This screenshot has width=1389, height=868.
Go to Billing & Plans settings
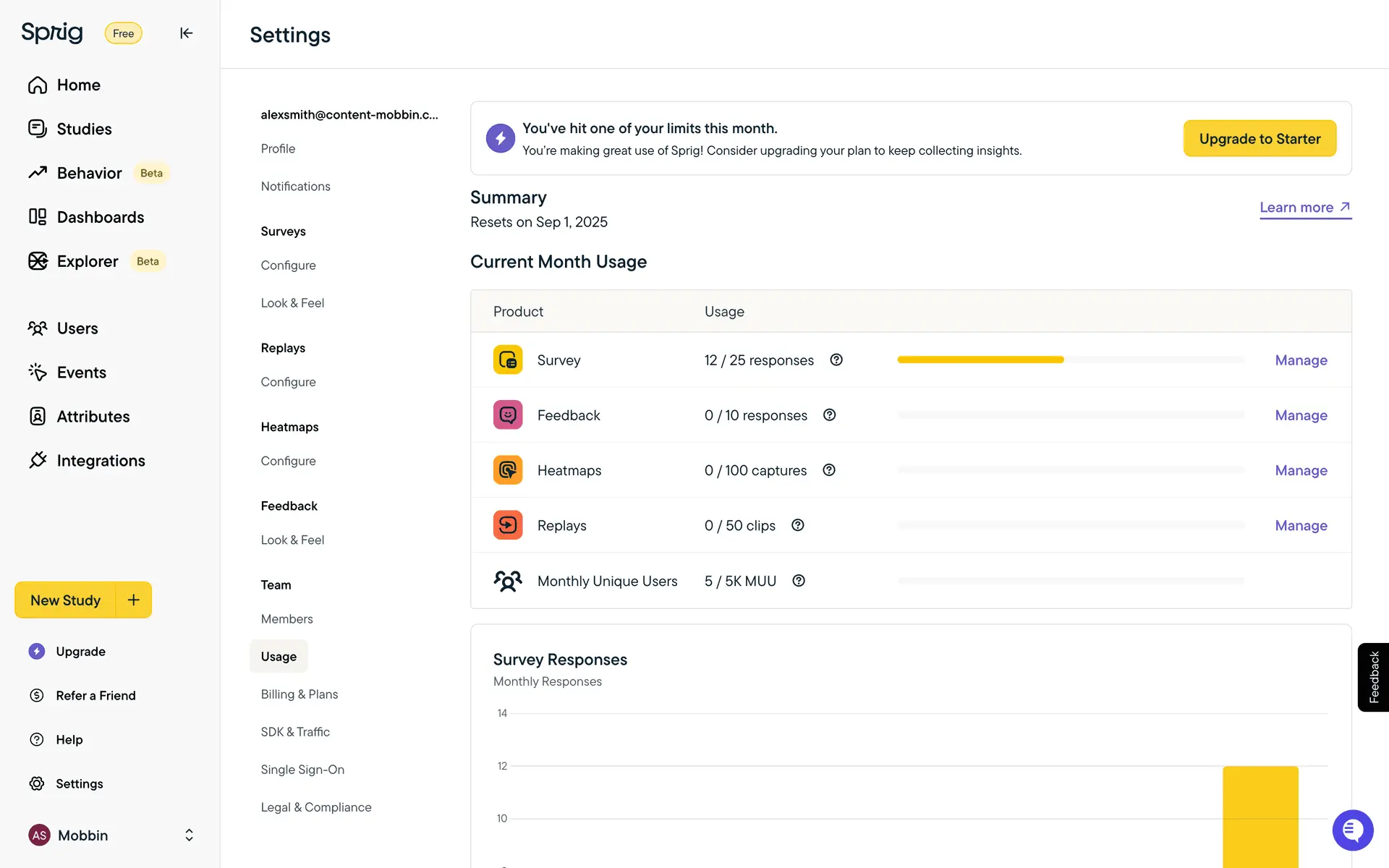tap(299, 694)
